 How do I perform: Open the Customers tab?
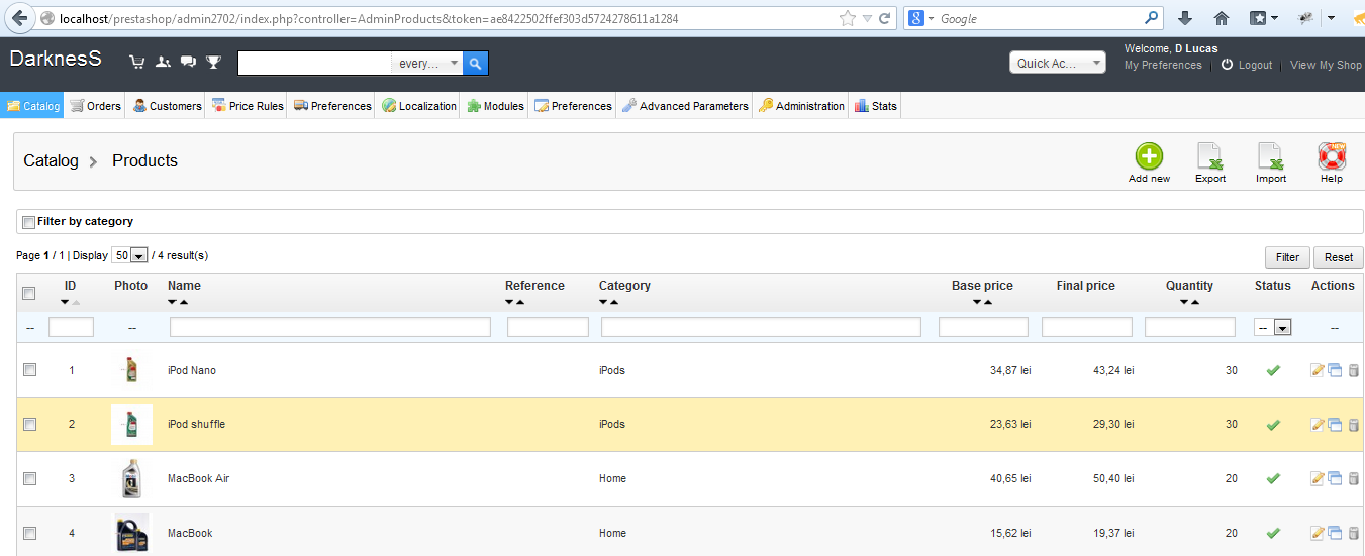click(x=167, y=106)
